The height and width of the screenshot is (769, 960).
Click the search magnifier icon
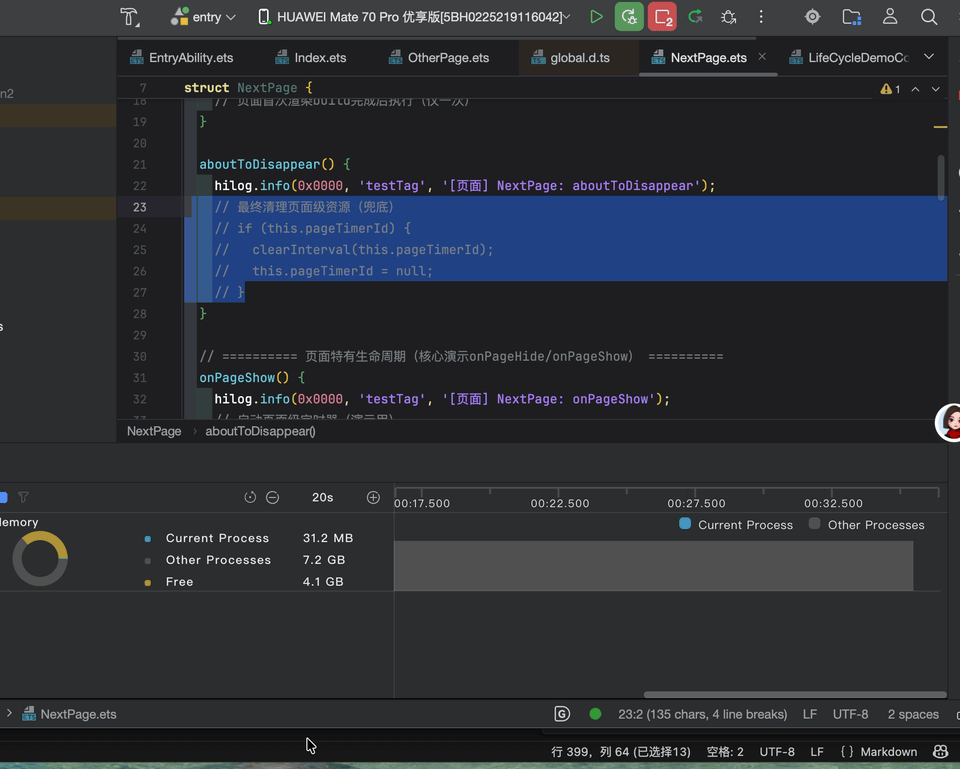coord(929,17)
